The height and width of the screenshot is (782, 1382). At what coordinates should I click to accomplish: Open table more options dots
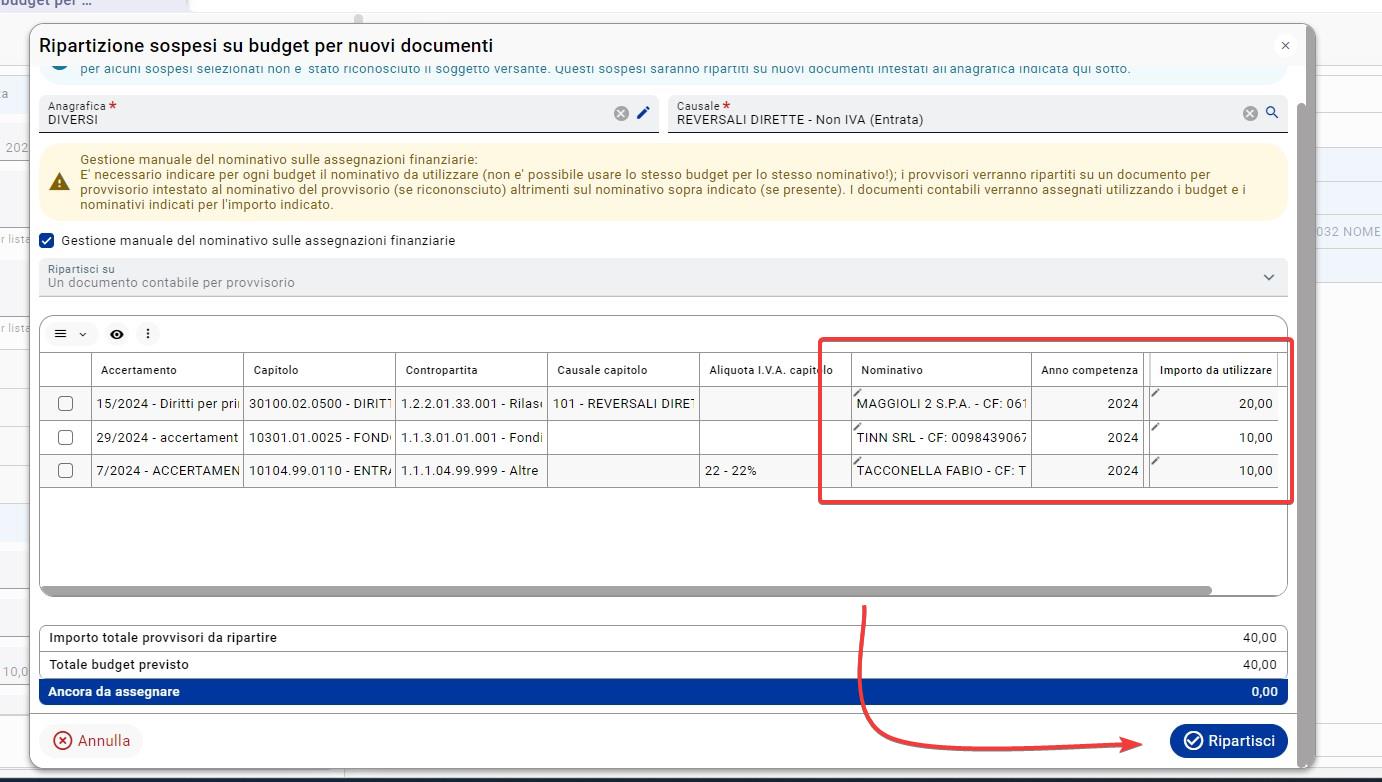(x=148, y=334)
